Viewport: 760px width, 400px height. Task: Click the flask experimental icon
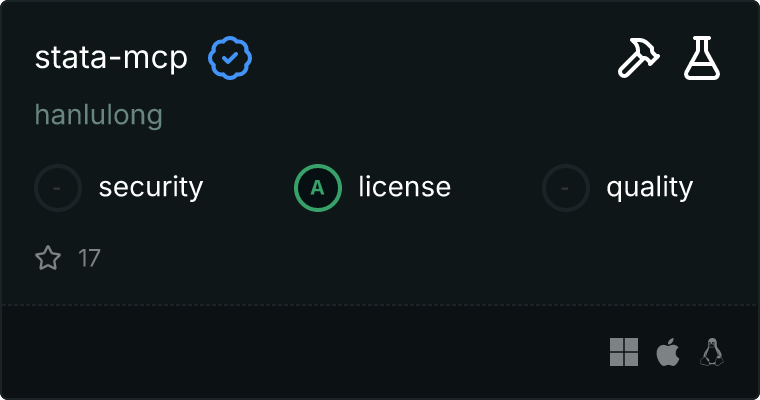click(x=702, y=59)
